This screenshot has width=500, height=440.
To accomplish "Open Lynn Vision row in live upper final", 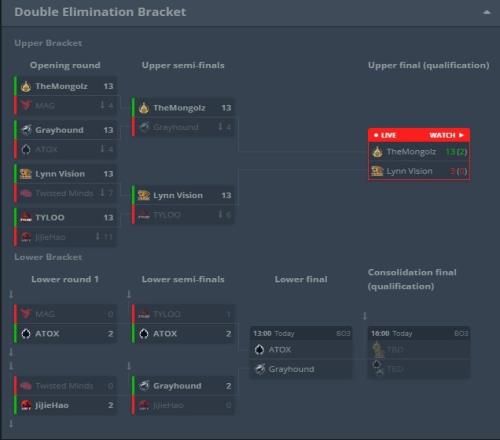I will 419,171.
